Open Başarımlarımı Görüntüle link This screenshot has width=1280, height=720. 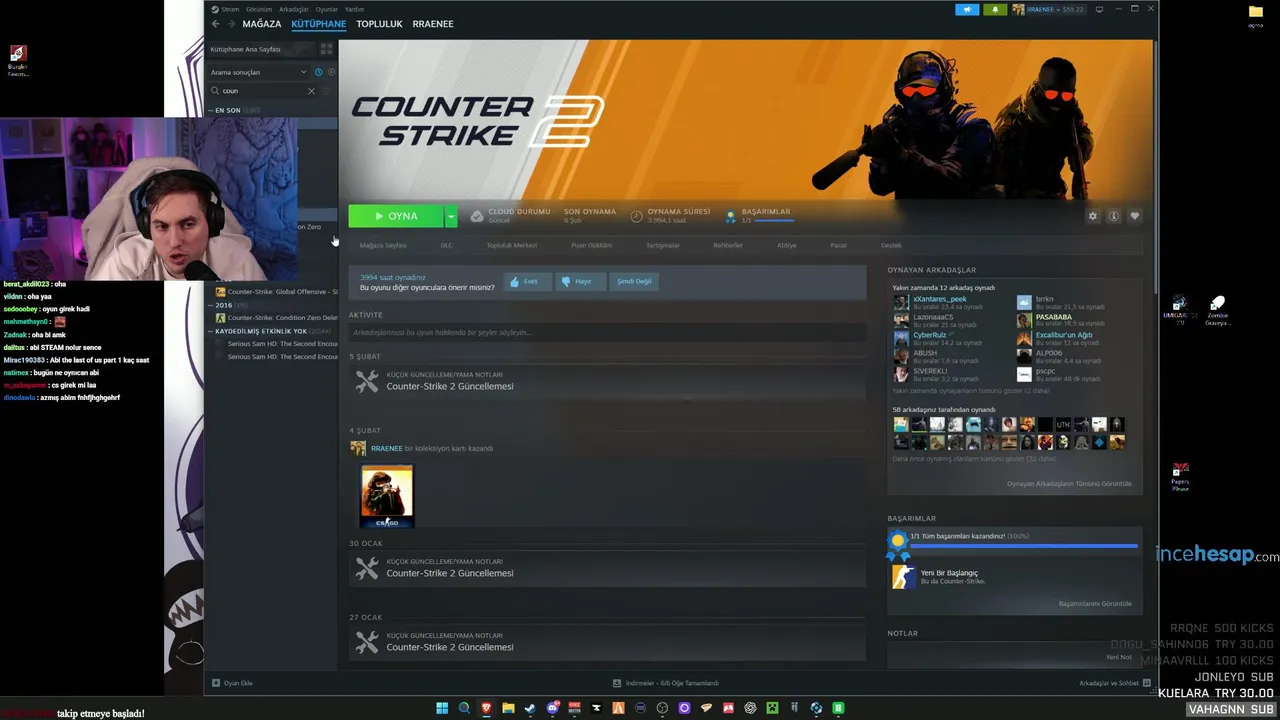1095,604
